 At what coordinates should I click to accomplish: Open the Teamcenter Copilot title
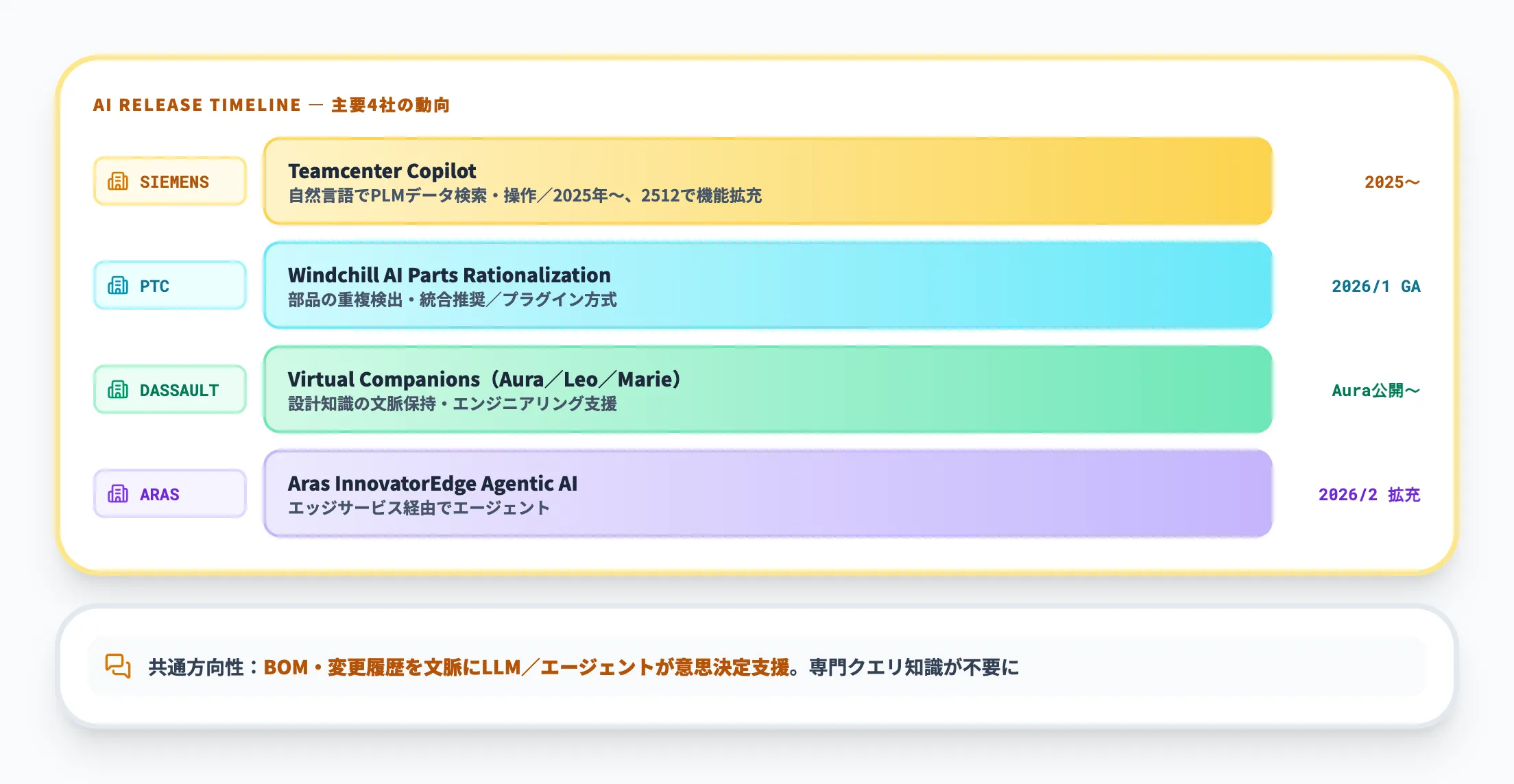pos(382,171)
